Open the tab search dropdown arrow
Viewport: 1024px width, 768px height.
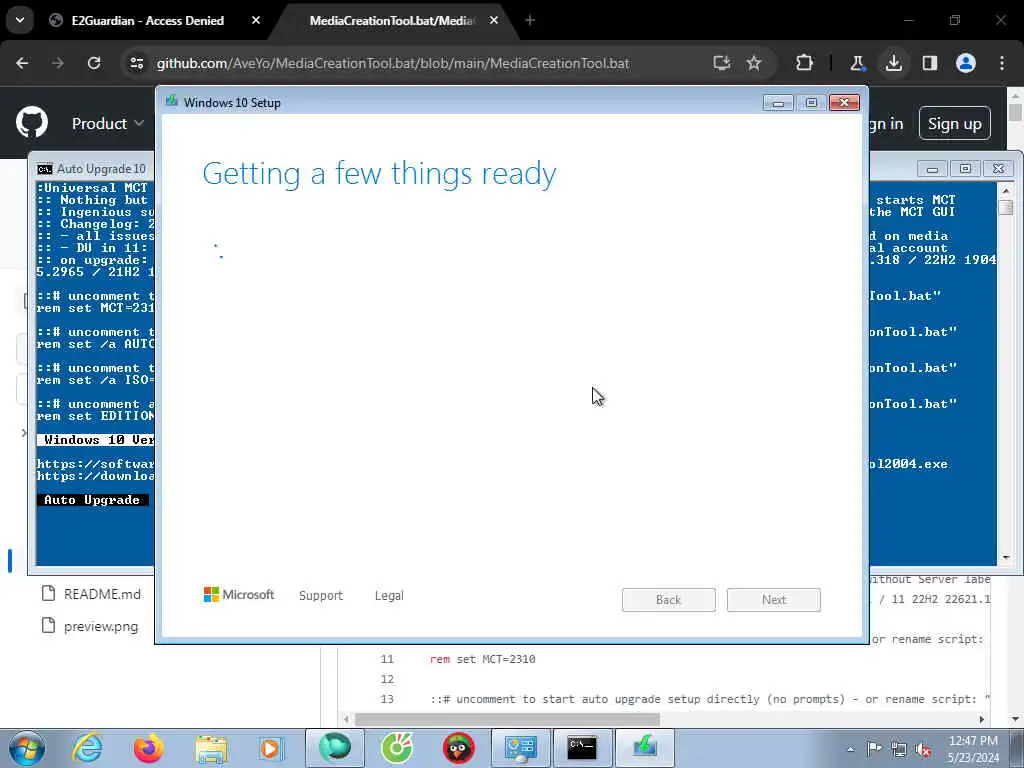pos(20,20)
